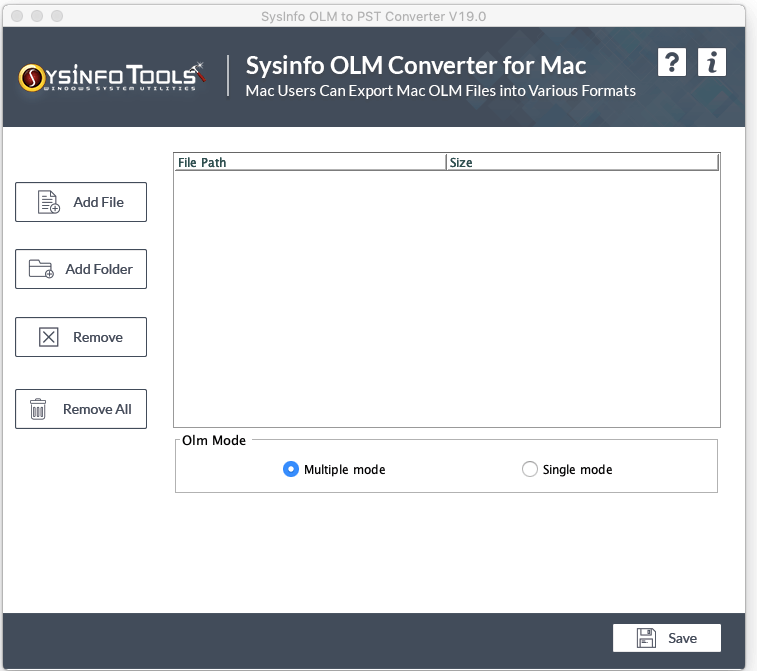Click the Add Folder button
Screen dimensions: 757x671
pyautogui.click(x=81, y=269)
